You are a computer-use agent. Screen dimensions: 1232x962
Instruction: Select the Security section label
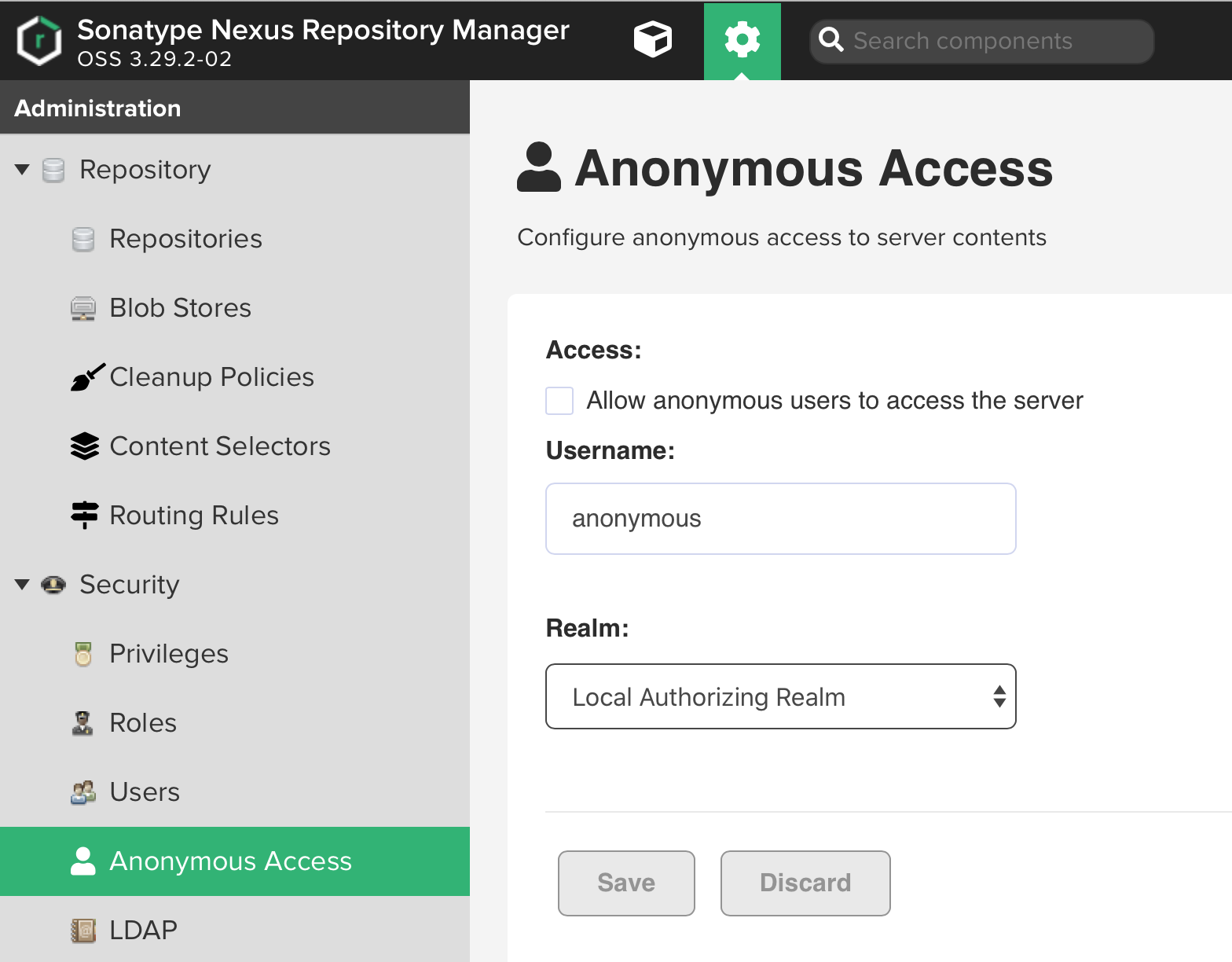click(x=130, y=585)
